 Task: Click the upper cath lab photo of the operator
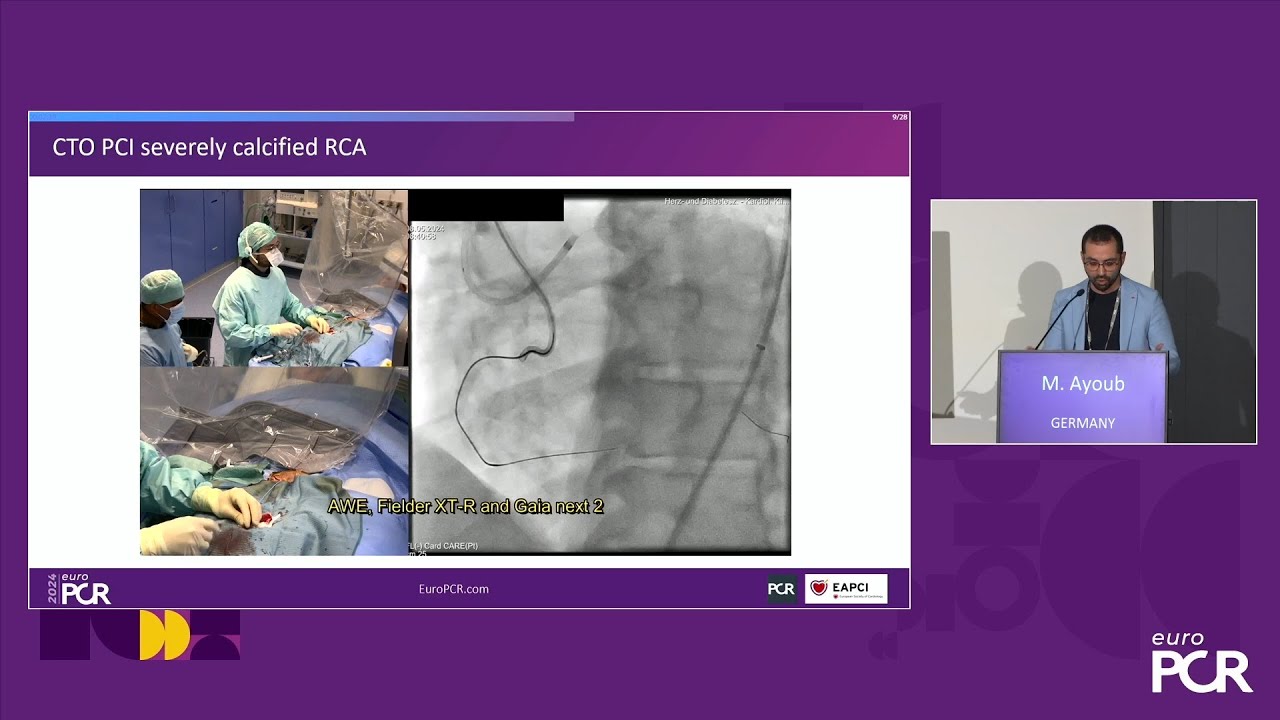point(274,278)
